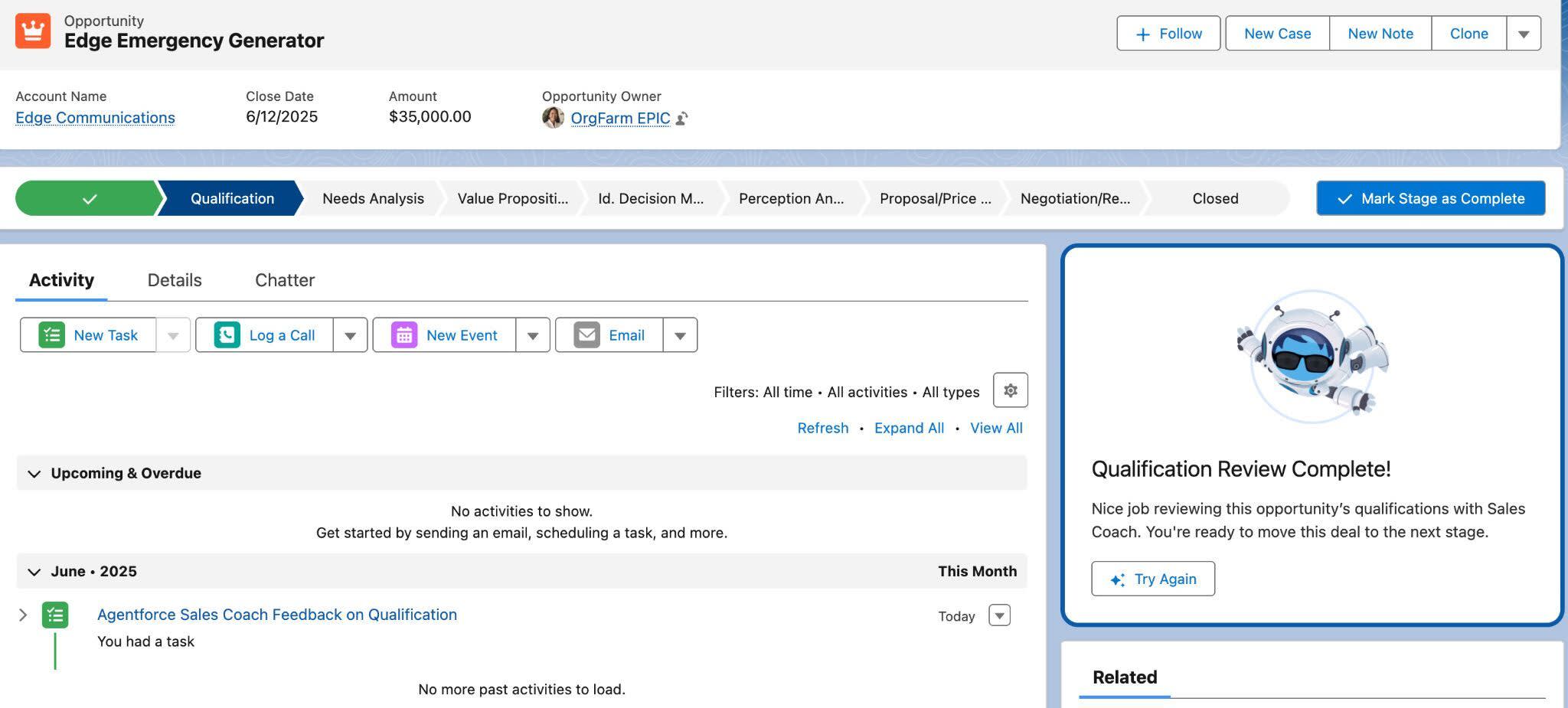The height and width of the screenshot is (708, 1568).
Task: Expand the Sales Coach Feedback task row
Action: tap(23, 615)
